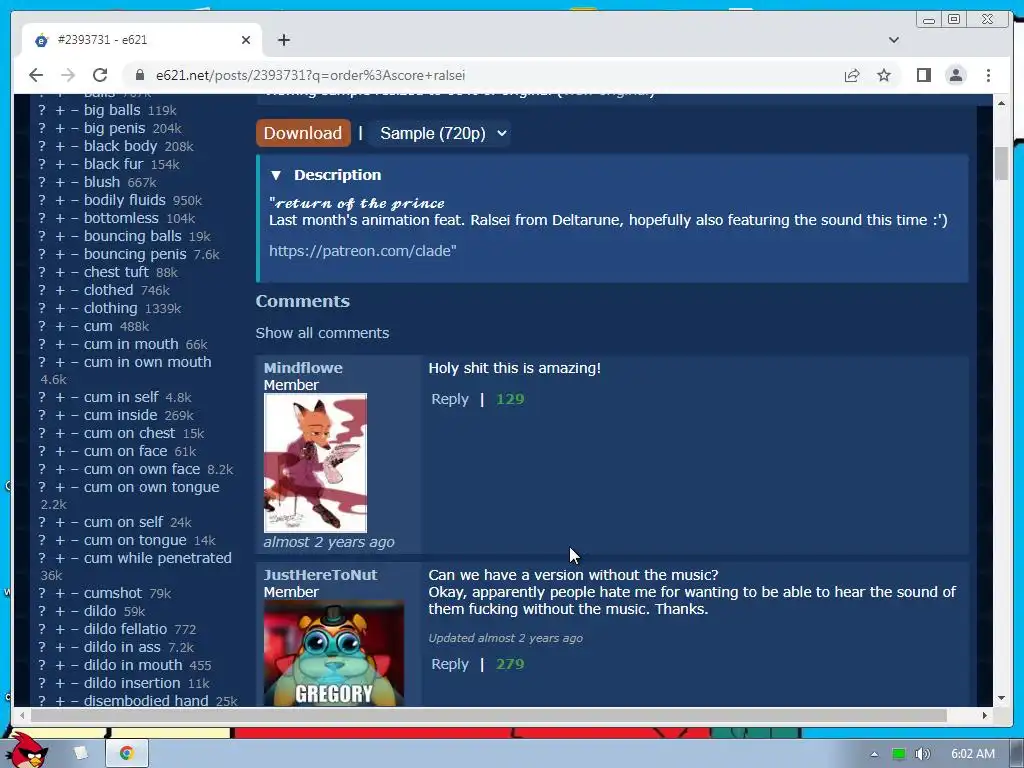Open Chrome's side panel icon
Image resolution: width=1024 pixels, height=768 pixels.
pyautogui.click(x=923, y=75)
